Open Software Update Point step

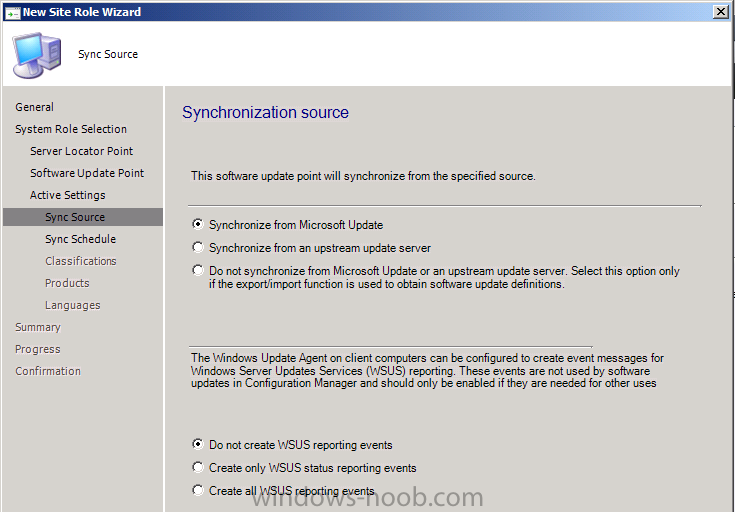(87, 173)
